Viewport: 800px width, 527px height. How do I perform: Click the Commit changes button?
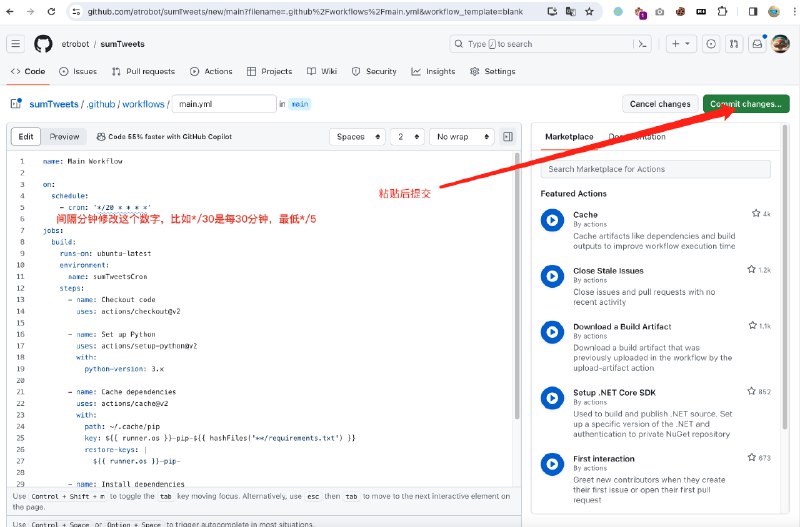tap(746, 104)
